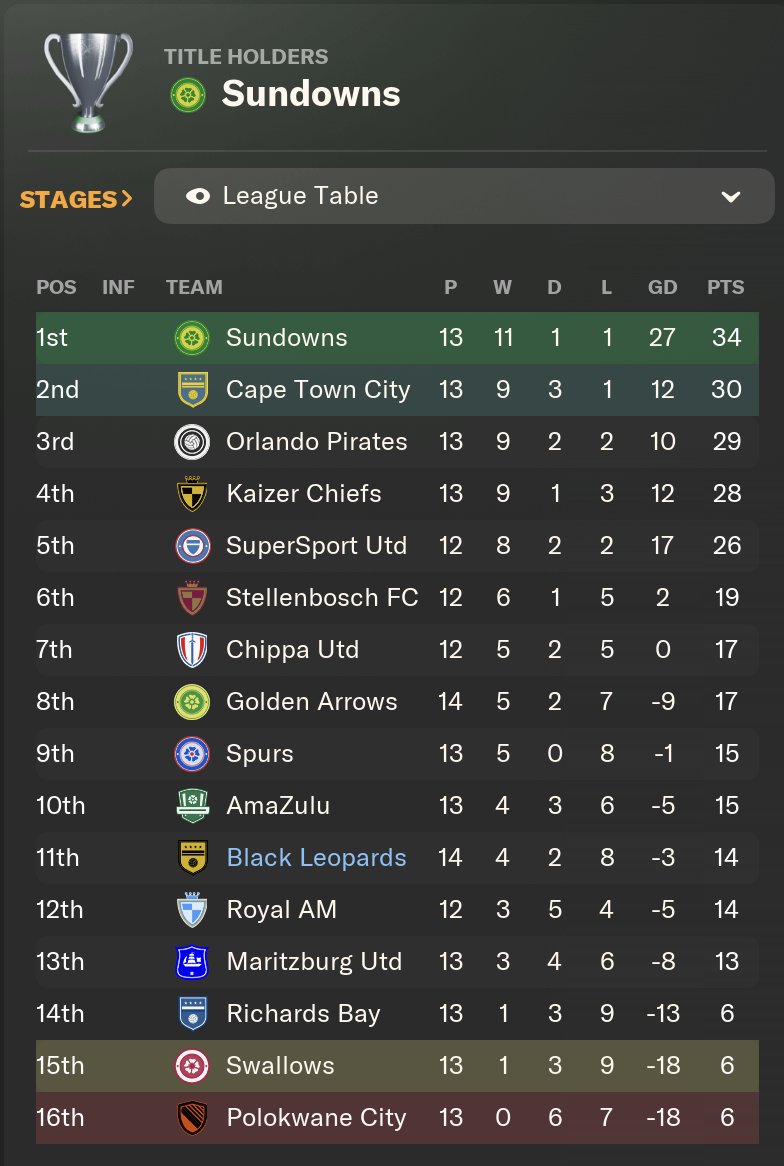
Task: Click SuperSport Utd club badge
Action: [192, 546]
